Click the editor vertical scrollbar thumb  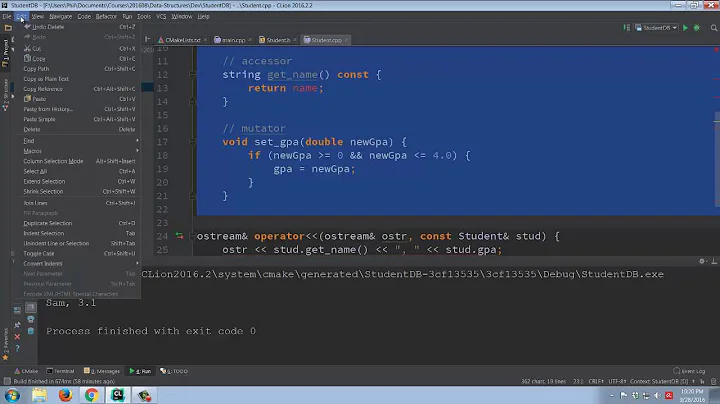tap(717, 159)
